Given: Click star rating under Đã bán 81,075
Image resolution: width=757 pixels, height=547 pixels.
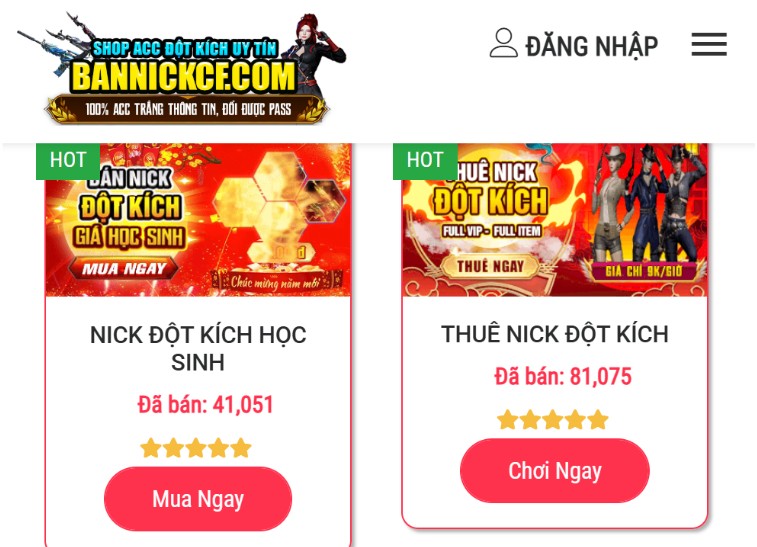Looking at the screenshot, I should [x=553, y=420].
